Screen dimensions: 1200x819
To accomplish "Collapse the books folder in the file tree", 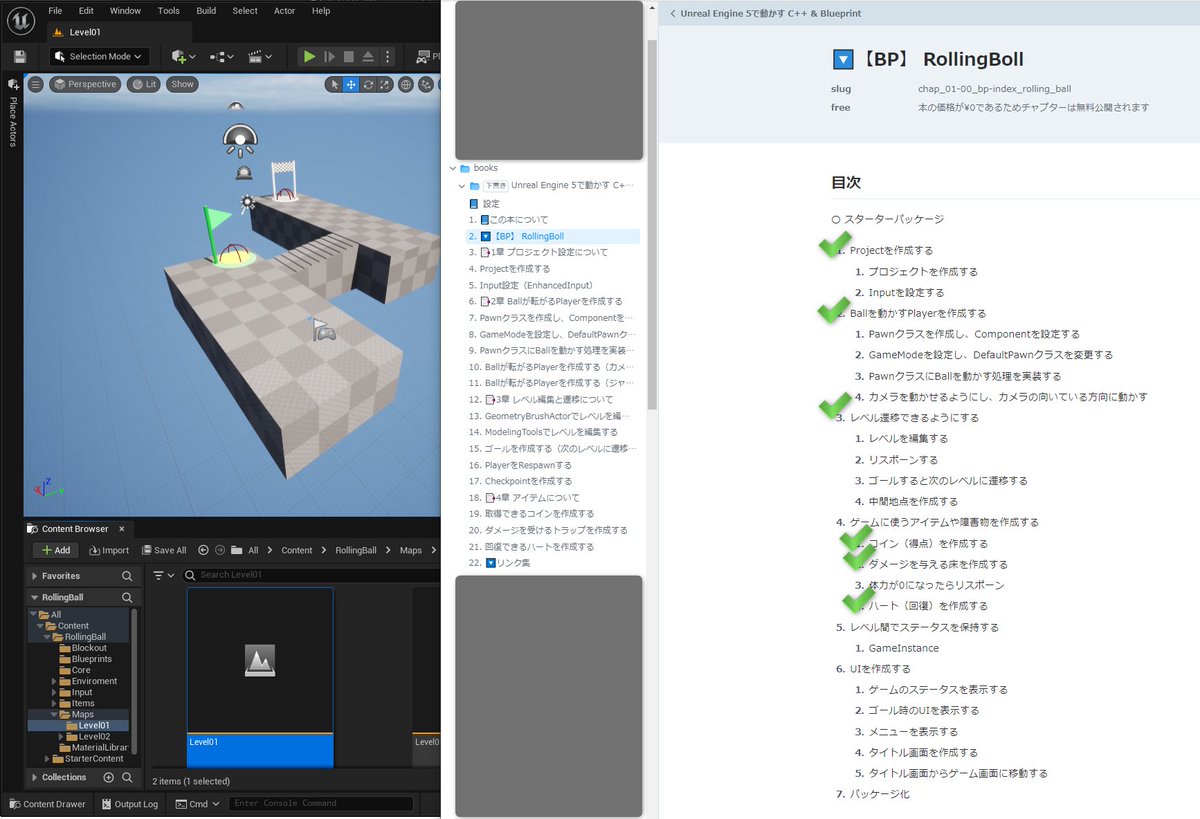I will point(452,168).
